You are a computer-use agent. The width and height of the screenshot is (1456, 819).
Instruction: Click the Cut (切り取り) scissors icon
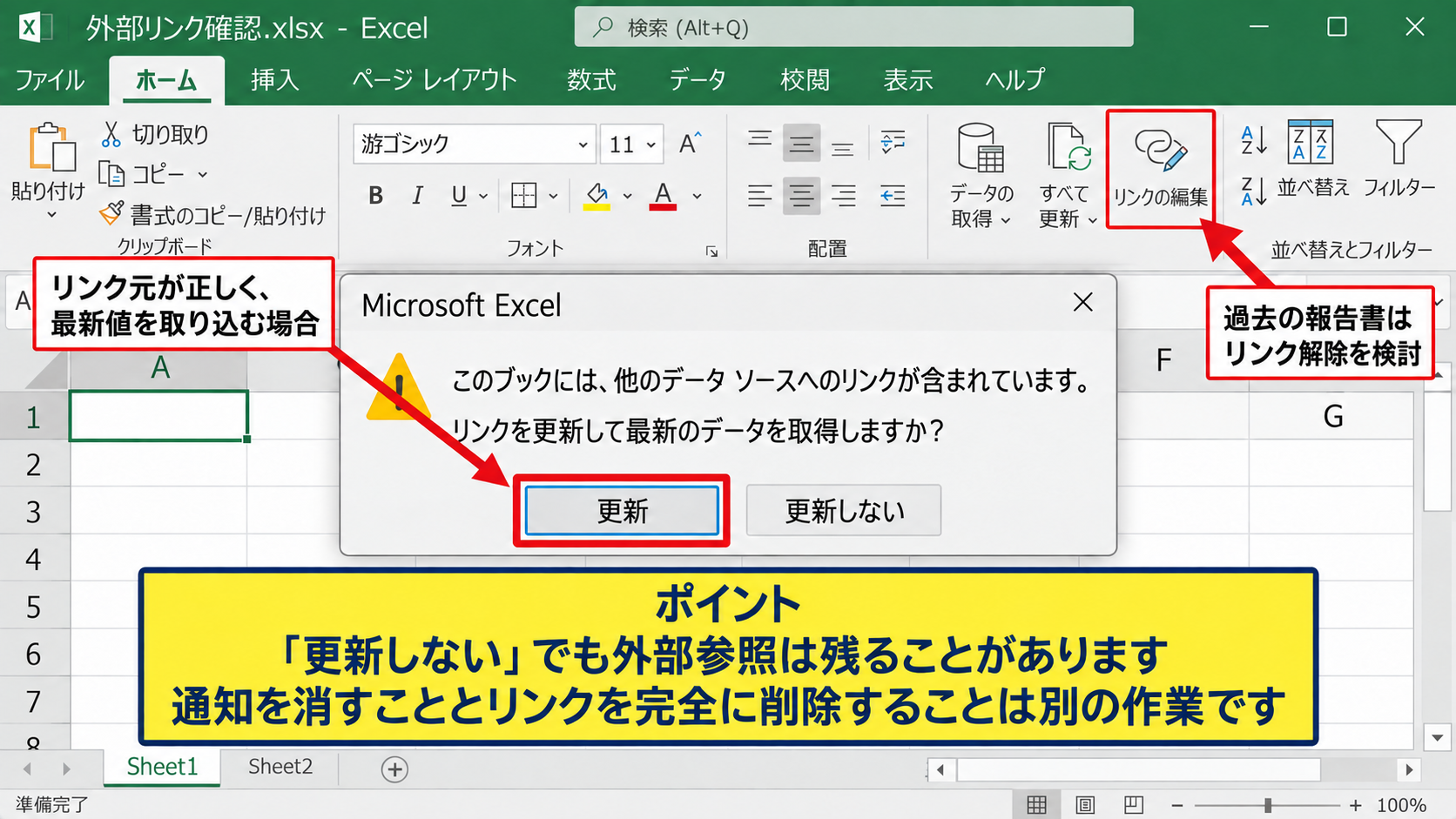point(111,134)
